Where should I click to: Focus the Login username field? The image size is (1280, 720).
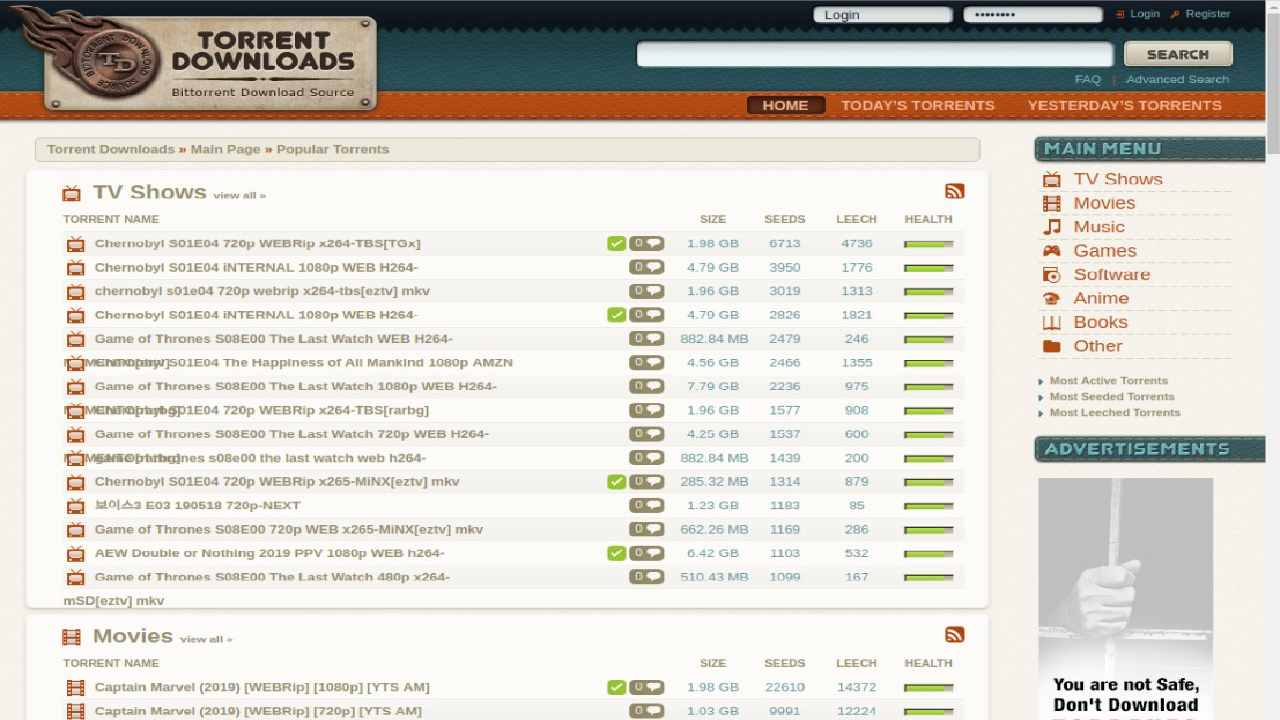click(882, 14)
